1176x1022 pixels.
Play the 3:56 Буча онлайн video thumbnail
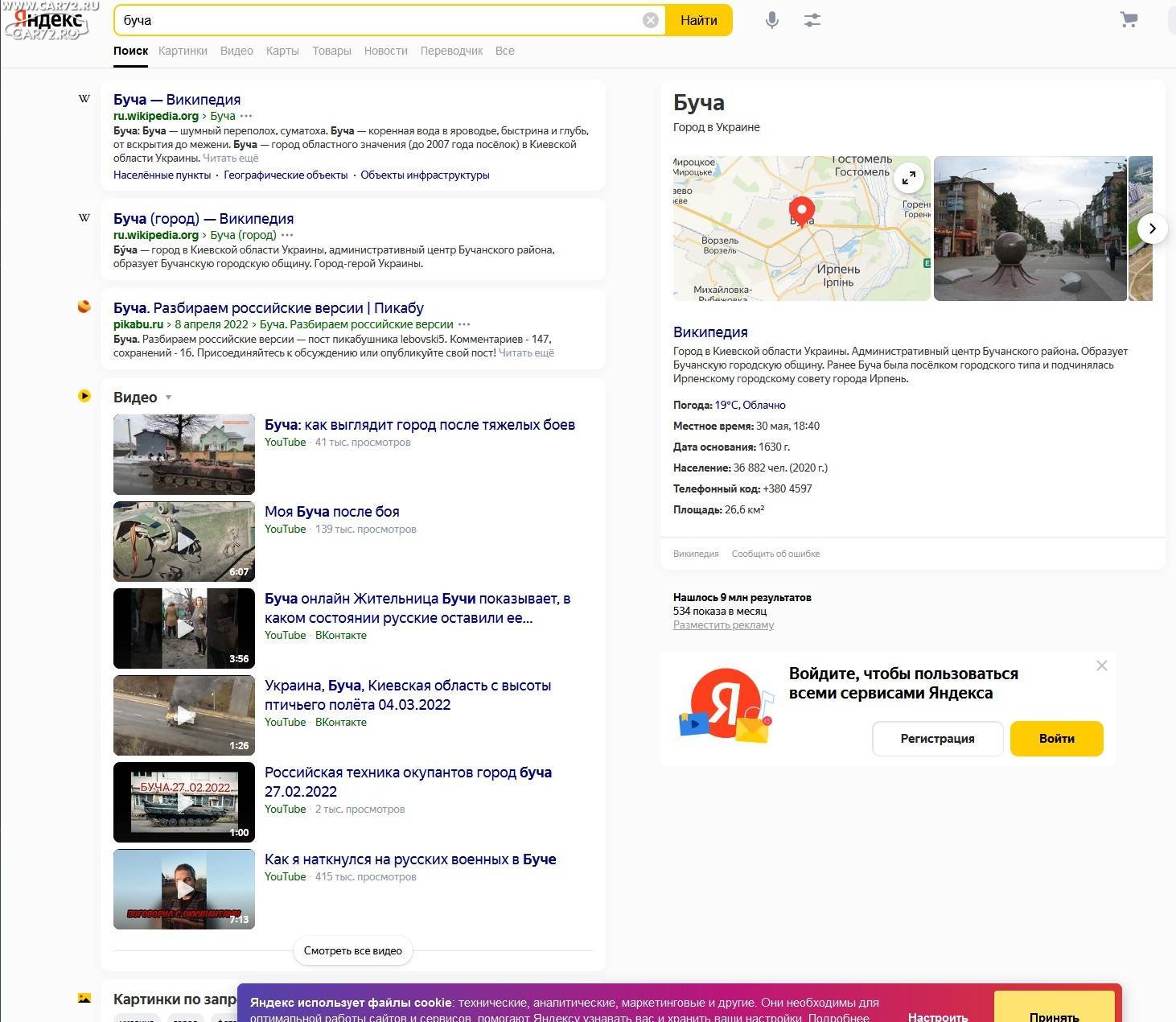tap(184, 628)
